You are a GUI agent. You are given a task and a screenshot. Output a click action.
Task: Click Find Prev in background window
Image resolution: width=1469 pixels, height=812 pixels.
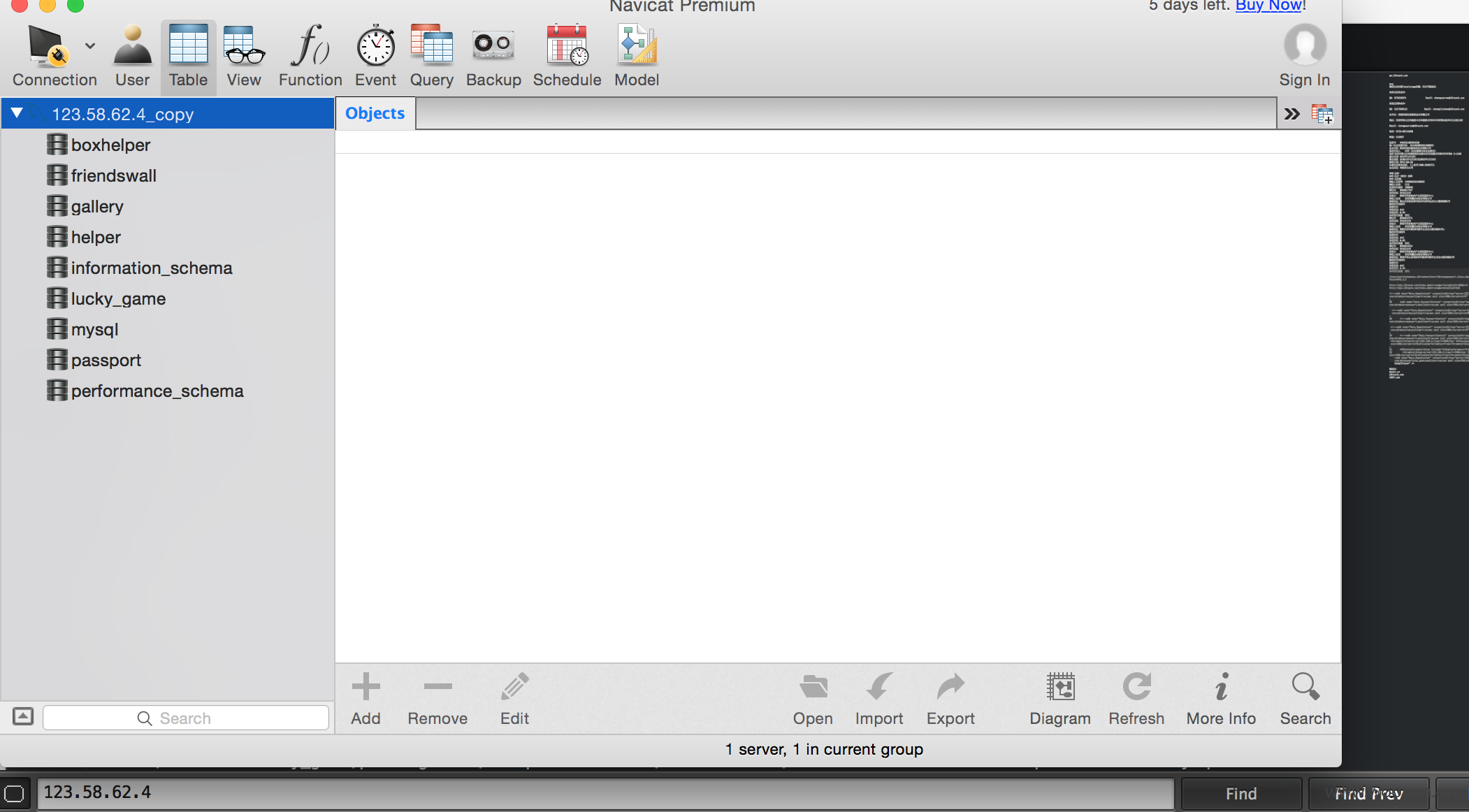1368,794
